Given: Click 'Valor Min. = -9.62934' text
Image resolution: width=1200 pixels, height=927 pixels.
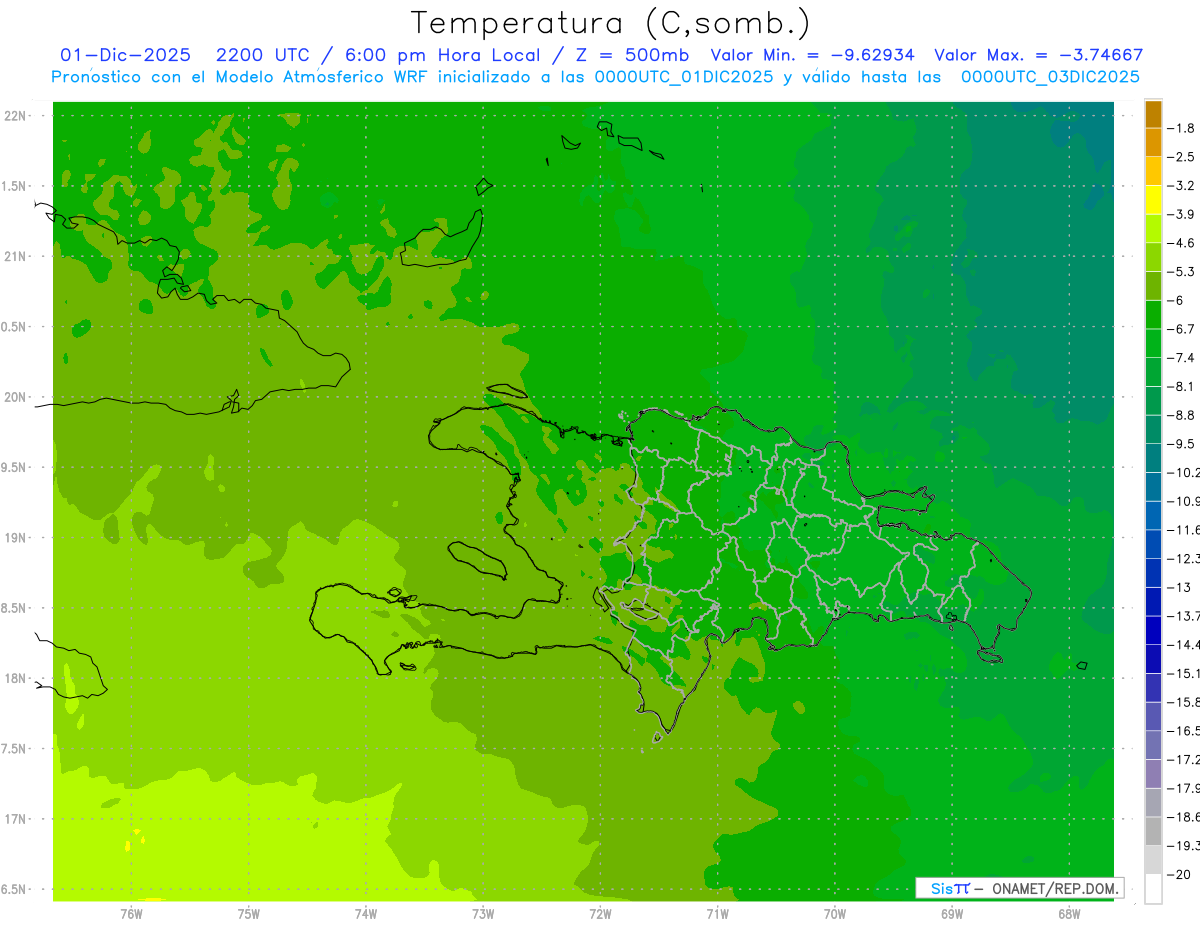Looking at the screenshot, I should point(814,55).
